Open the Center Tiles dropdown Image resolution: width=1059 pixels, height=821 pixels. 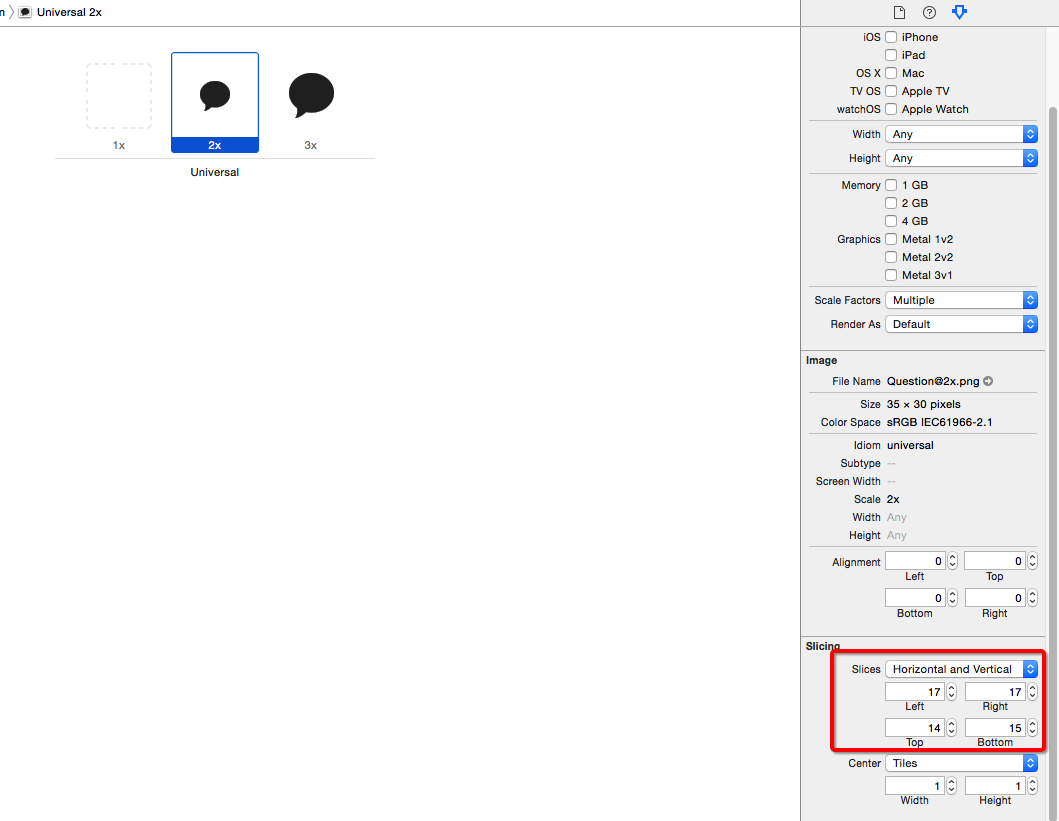[961, 763]
